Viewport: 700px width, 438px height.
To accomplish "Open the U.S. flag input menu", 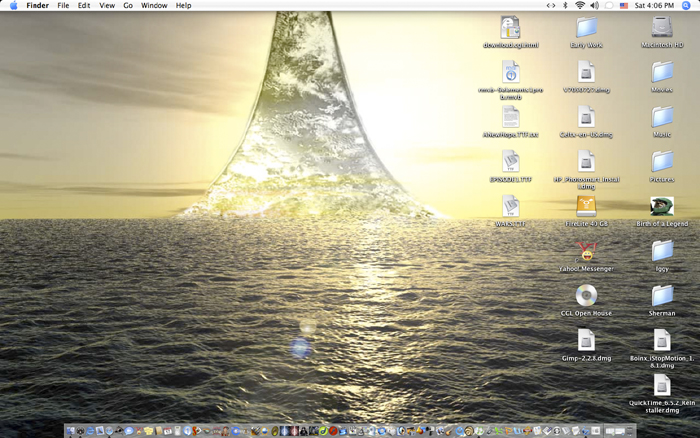I will click(x=624, y=5).
